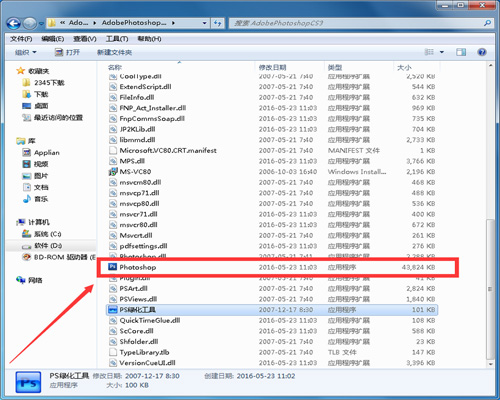The image size is (500, 400).
Task: Select Microsoft.VC80.CRT.manifest file icon
Action: pos(113,150)
